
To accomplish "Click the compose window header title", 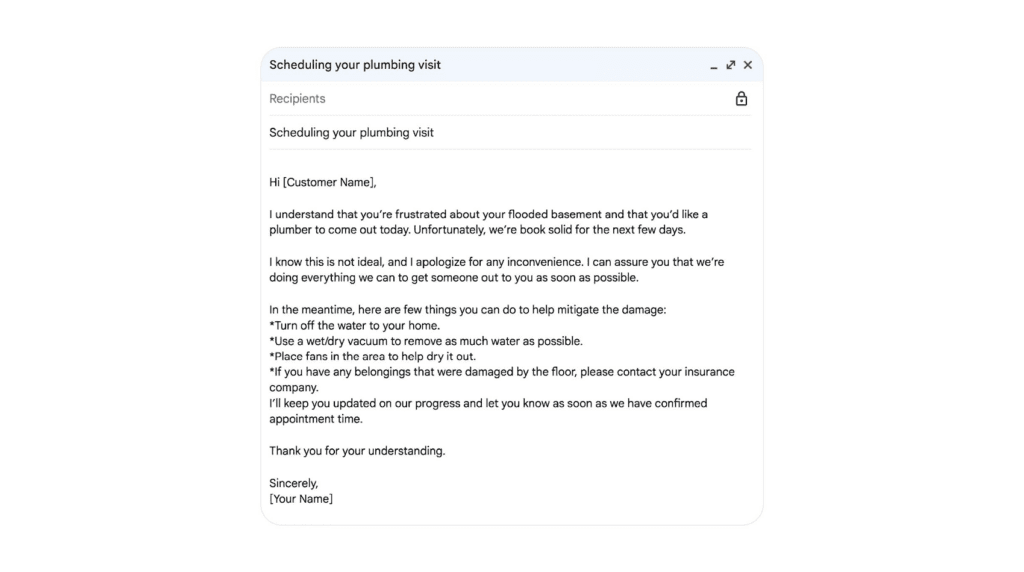I will pyautogui.click(x=355, y=65).
